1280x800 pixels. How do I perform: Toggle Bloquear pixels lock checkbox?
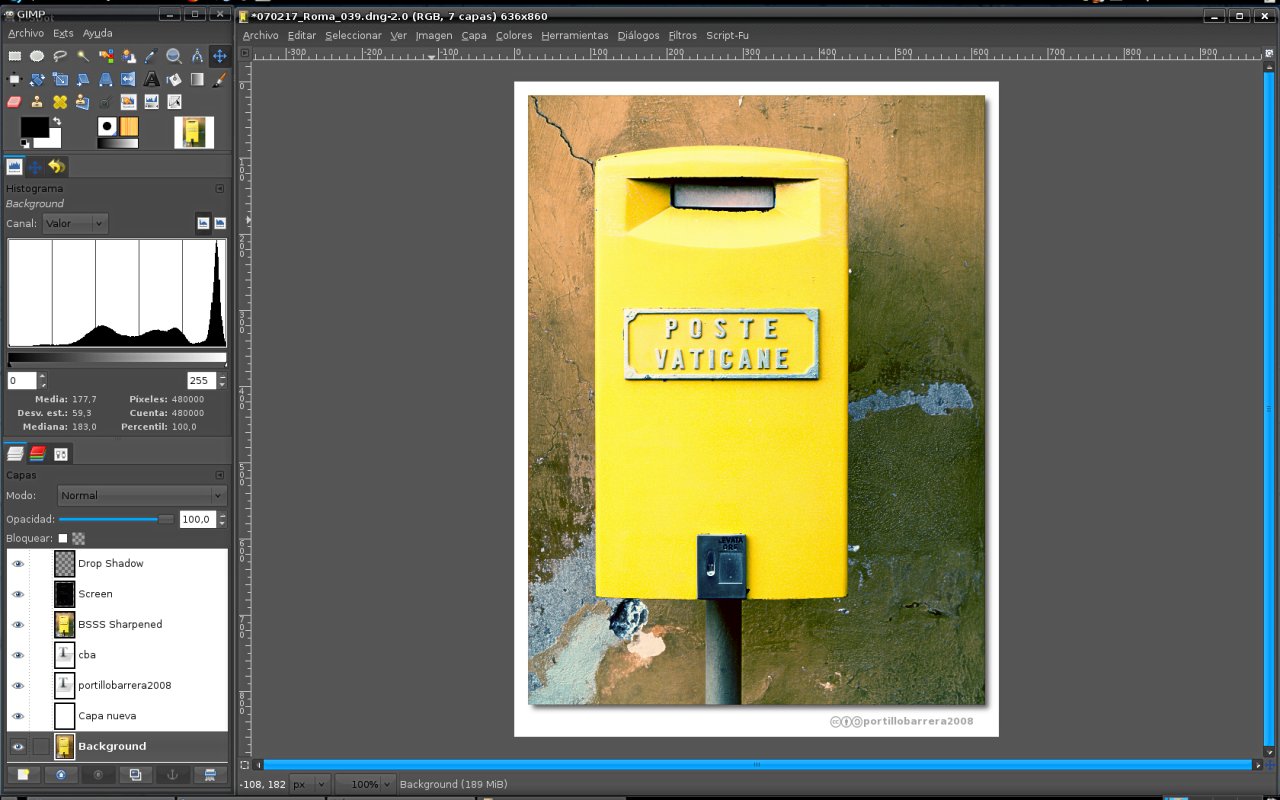point(63,538)
